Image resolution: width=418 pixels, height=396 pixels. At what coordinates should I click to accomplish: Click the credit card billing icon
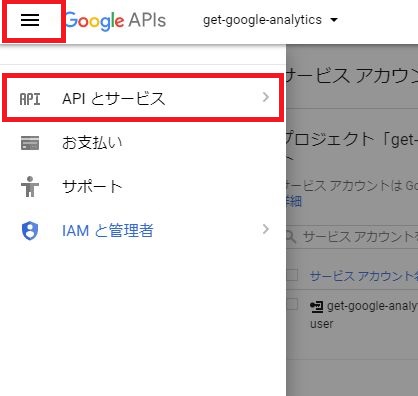coord(30,143)
